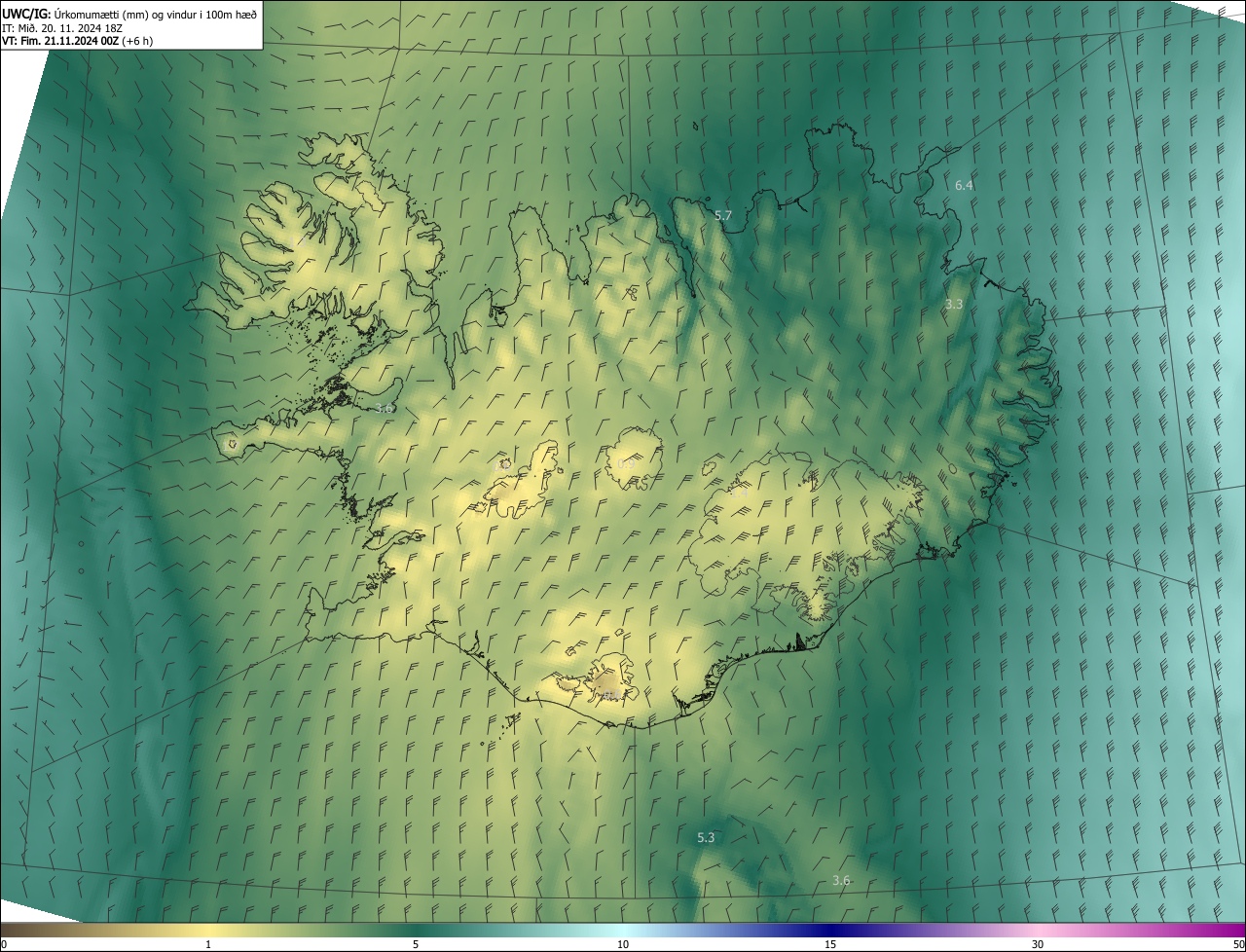The width and height of the screenshot is (1246, 952).
Task: Click the colorbar tick label 1
Action: pyautogui.click(x=208, y=944)
